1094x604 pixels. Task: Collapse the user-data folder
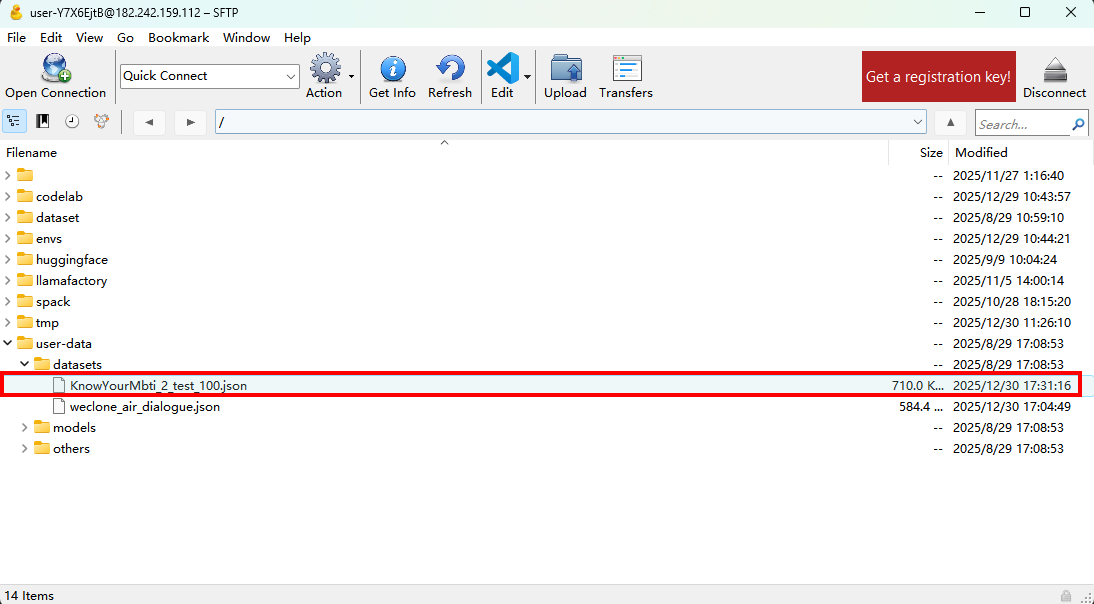click(9, 344)
